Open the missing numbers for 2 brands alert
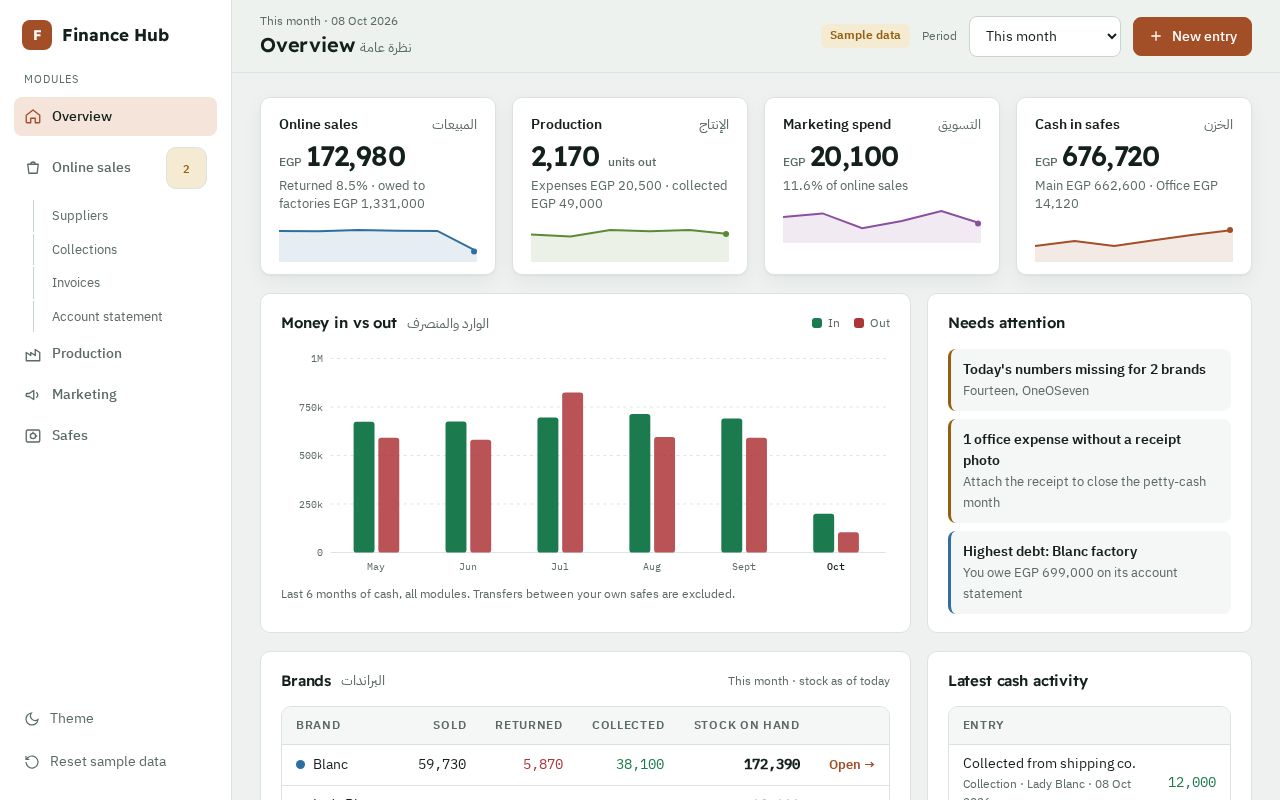 pos(1089,380)
